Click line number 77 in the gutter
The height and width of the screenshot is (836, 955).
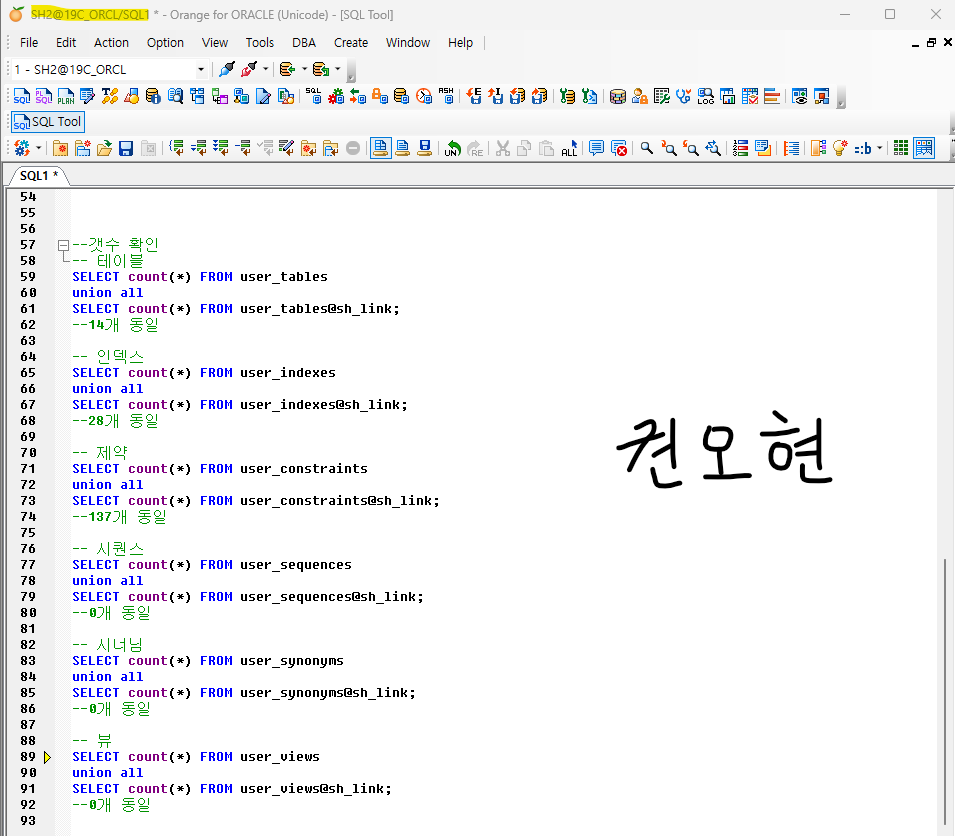[28, 564]
